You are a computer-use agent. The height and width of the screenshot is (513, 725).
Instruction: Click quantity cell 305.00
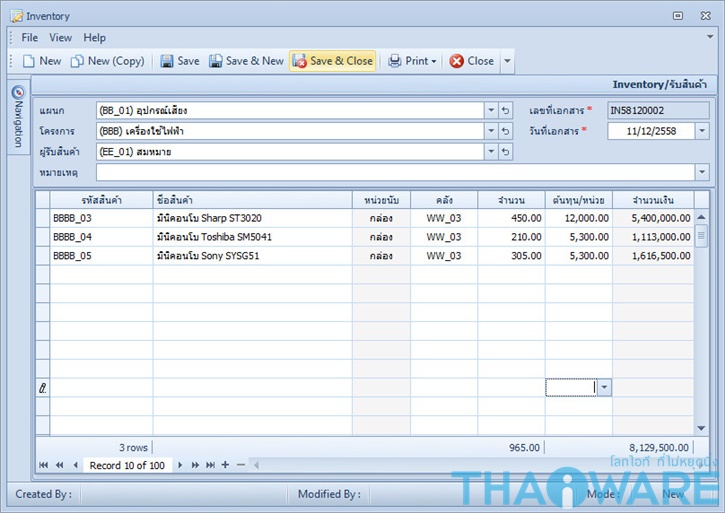click(511, 256)
